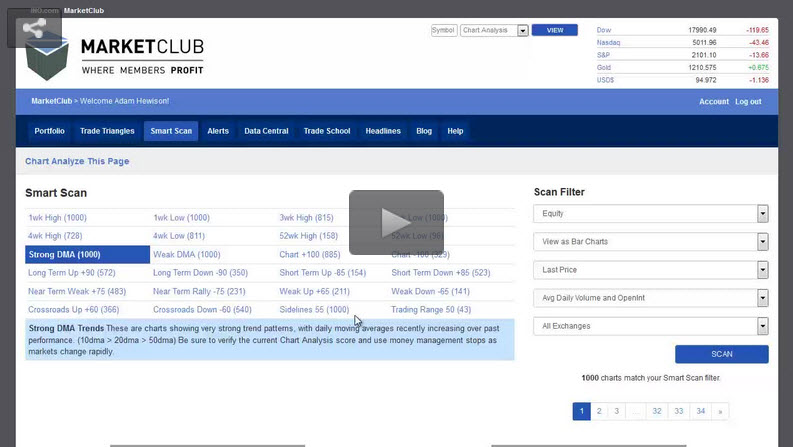Click the Log out link
This screenshot has width=793, height=447.
click(x=748, y=102)
